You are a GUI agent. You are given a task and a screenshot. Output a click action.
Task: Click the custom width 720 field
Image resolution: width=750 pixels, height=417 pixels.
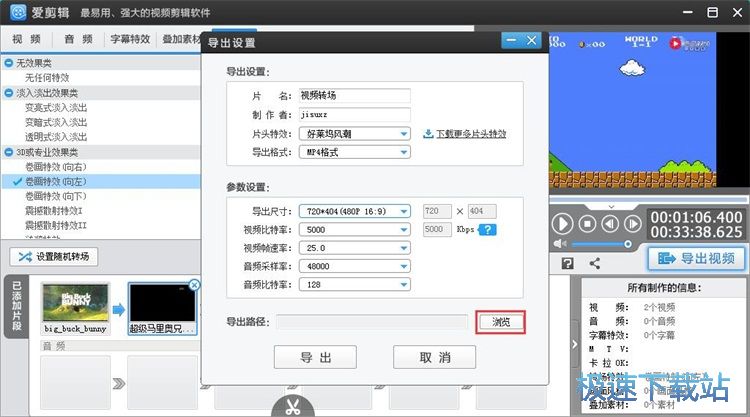click(437, 211)
